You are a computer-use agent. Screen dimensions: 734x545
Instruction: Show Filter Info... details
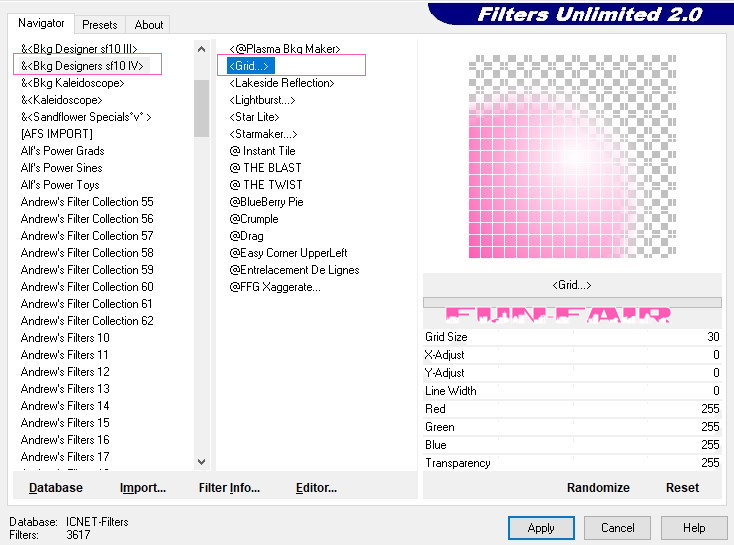click(229, 487)
